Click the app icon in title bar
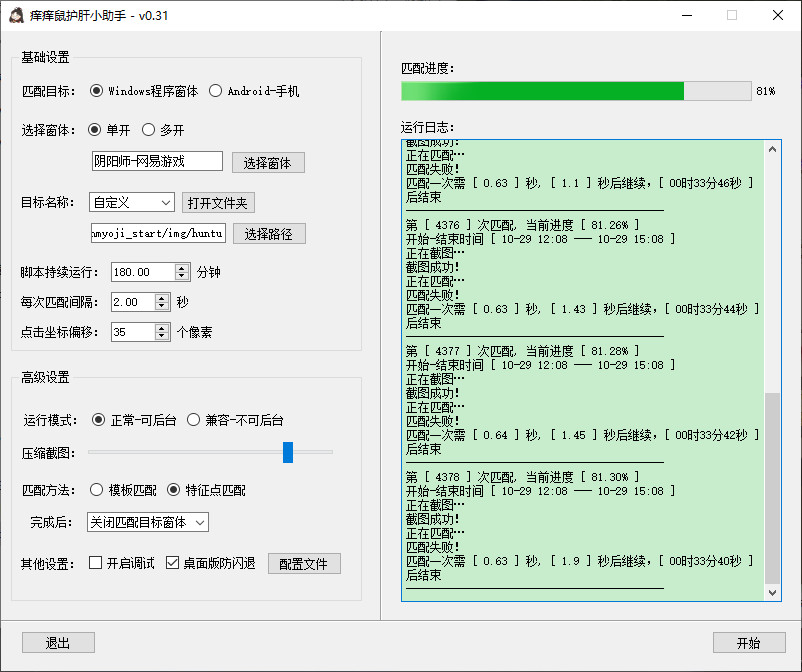This screenshot has height=672, width=802. pyautogui.click(x=16, y=15)
